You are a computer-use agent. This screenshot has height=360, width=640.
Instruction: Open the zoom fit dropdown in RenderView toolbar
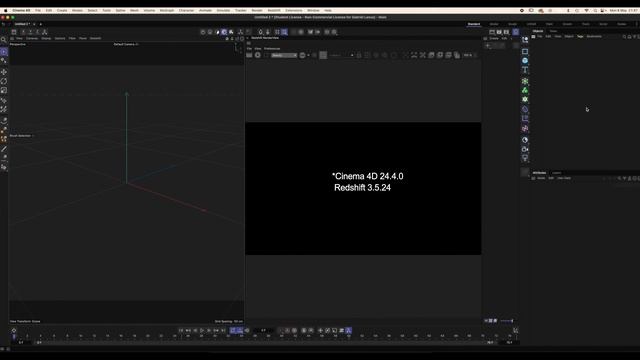click(468, 55)
